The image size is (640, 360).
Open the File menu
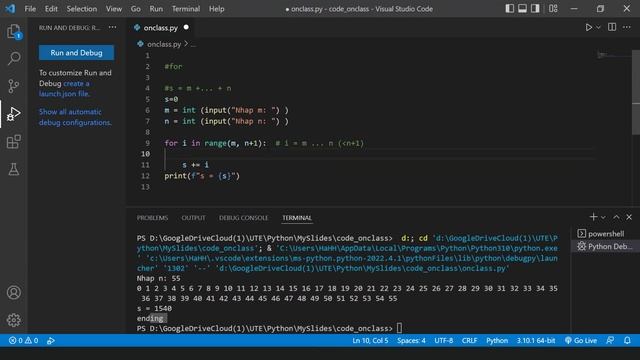point(30,9)
